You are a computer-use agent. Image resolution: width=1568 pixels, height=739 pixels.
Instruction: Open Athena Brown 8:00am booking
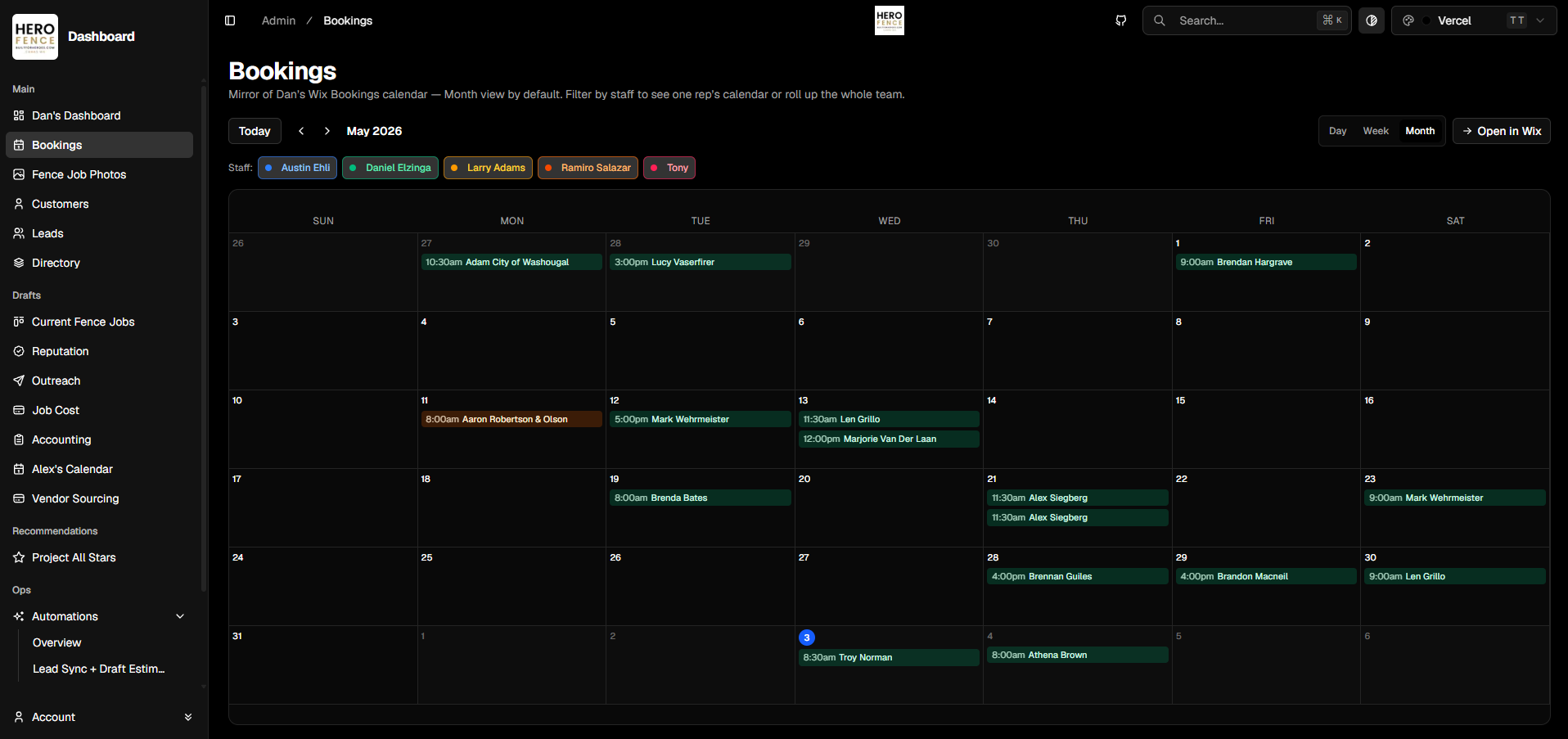tap(1078, 655)
